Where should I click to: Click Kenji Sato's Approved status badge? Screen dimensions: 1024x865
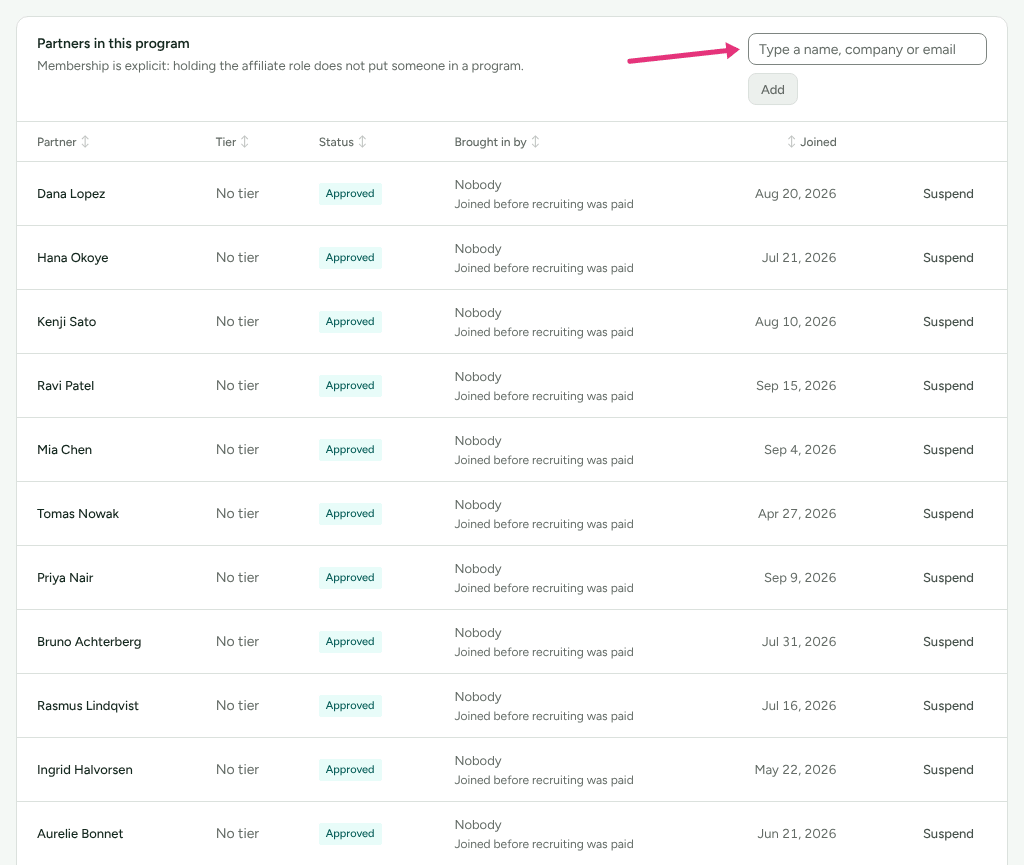pos(350,322)
